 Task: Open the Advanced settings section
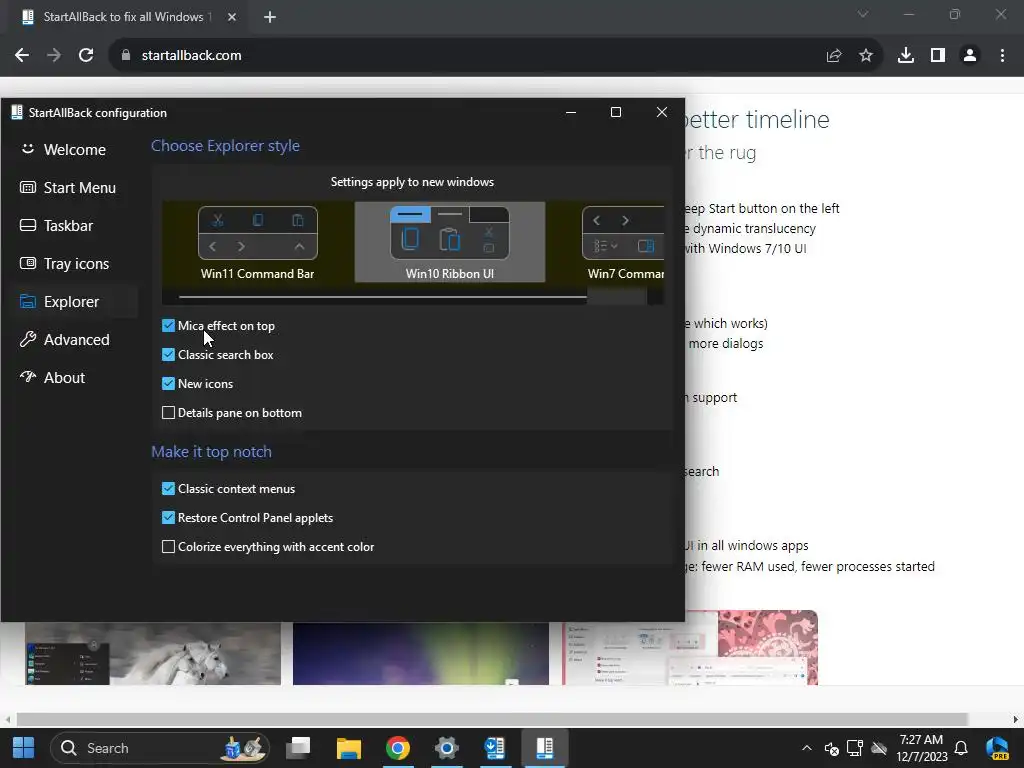pos(64,340)
